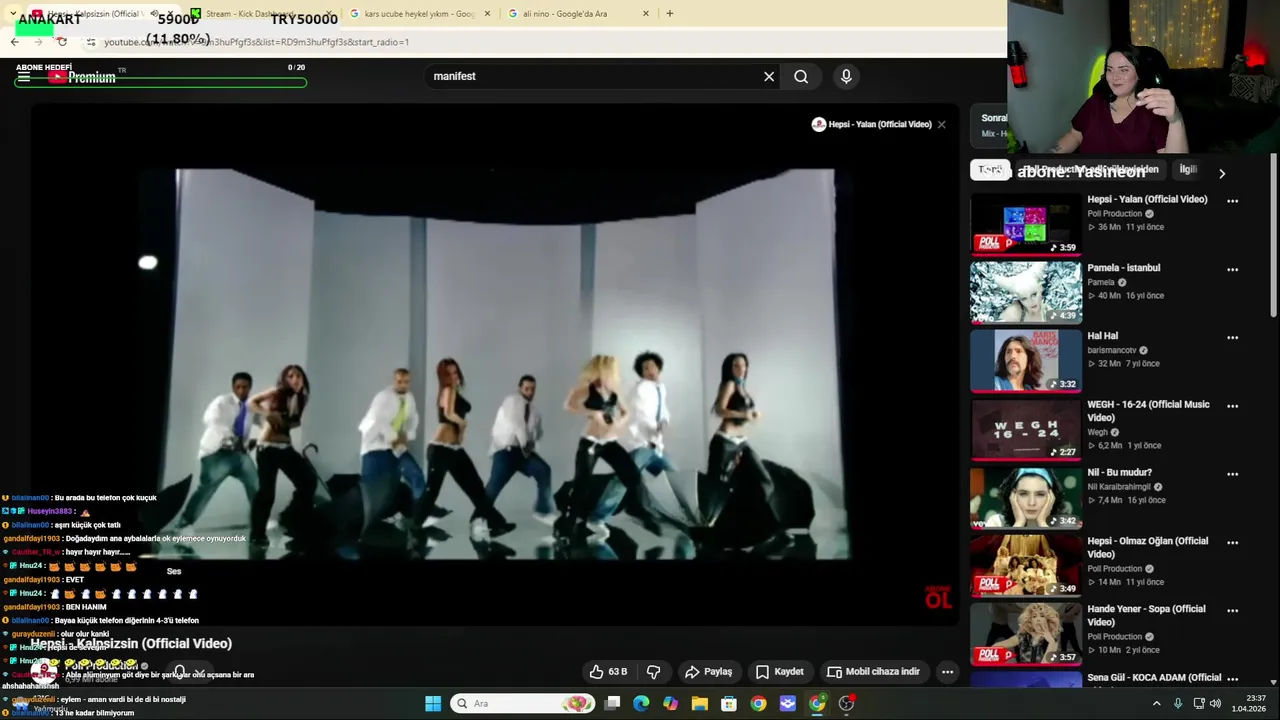Go back in browser history
Viewport: 1280px width, 720px height.
[14, 42]
